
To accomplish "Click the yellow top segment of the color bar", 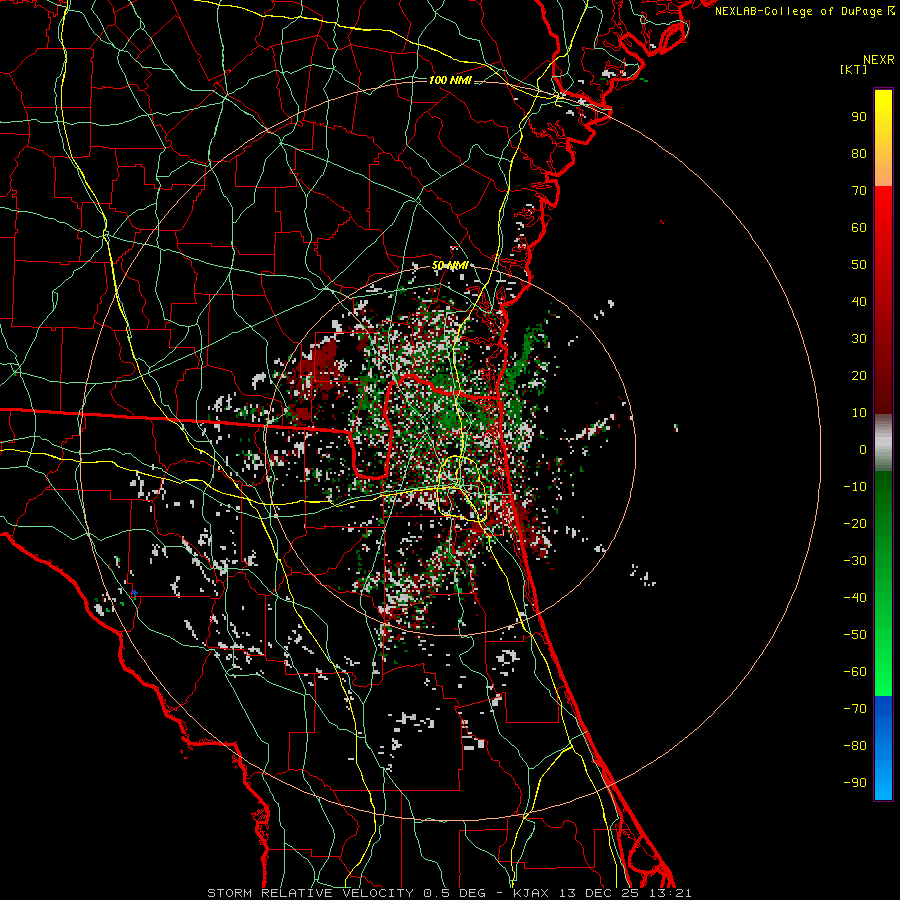I will [x=883, y=138].
